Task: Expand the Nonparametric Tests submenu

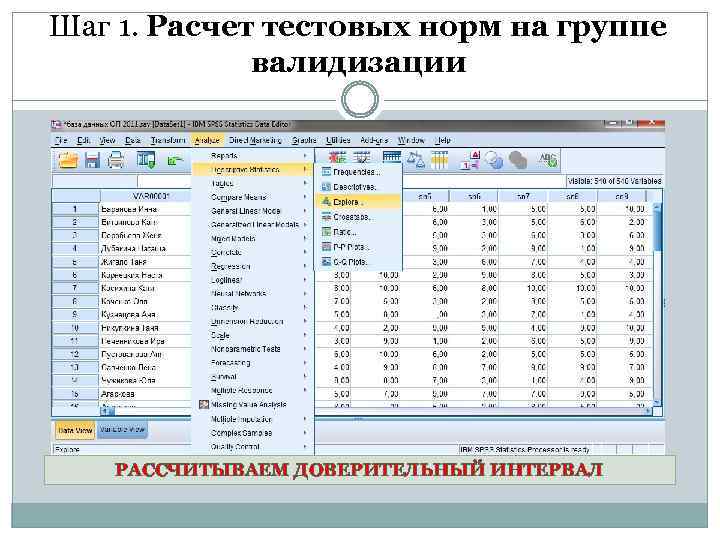Action: click(253, 349)
